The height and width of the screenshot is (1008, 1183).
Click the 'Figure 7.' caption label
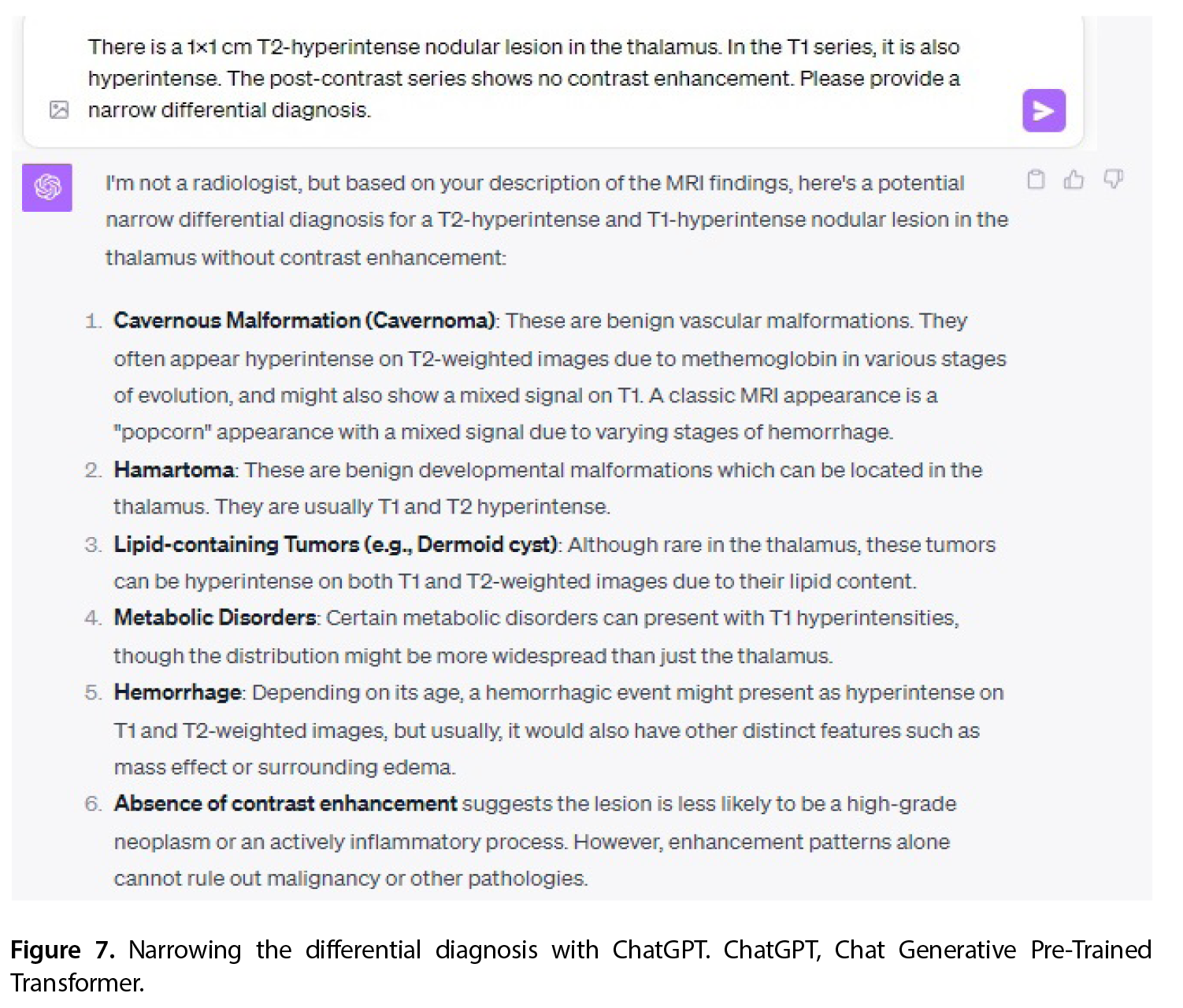62,951
